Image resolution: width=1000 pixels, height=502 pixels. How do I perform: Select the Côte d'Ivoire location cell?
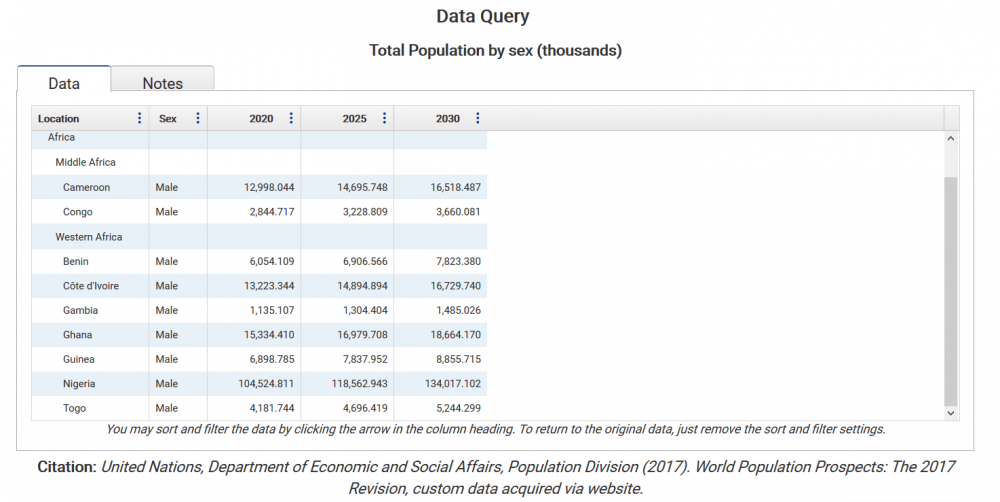point(90,286)
